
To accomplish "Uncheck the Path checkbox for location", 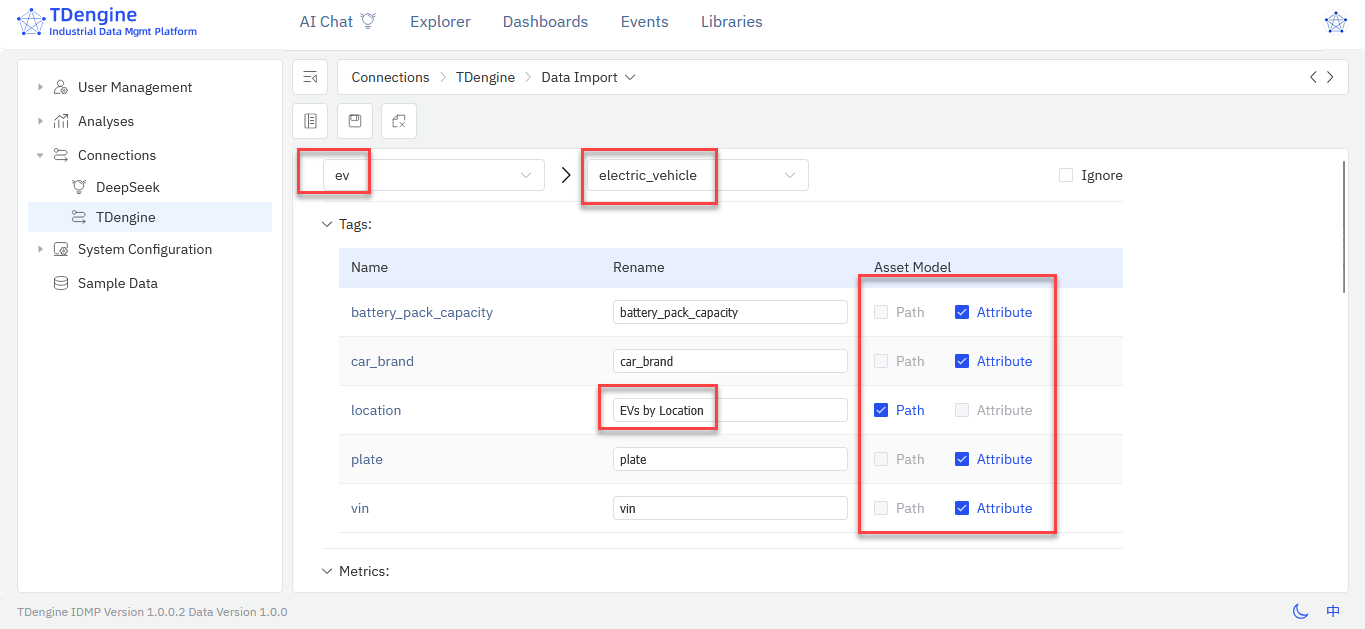I will [x=881, y=410].
